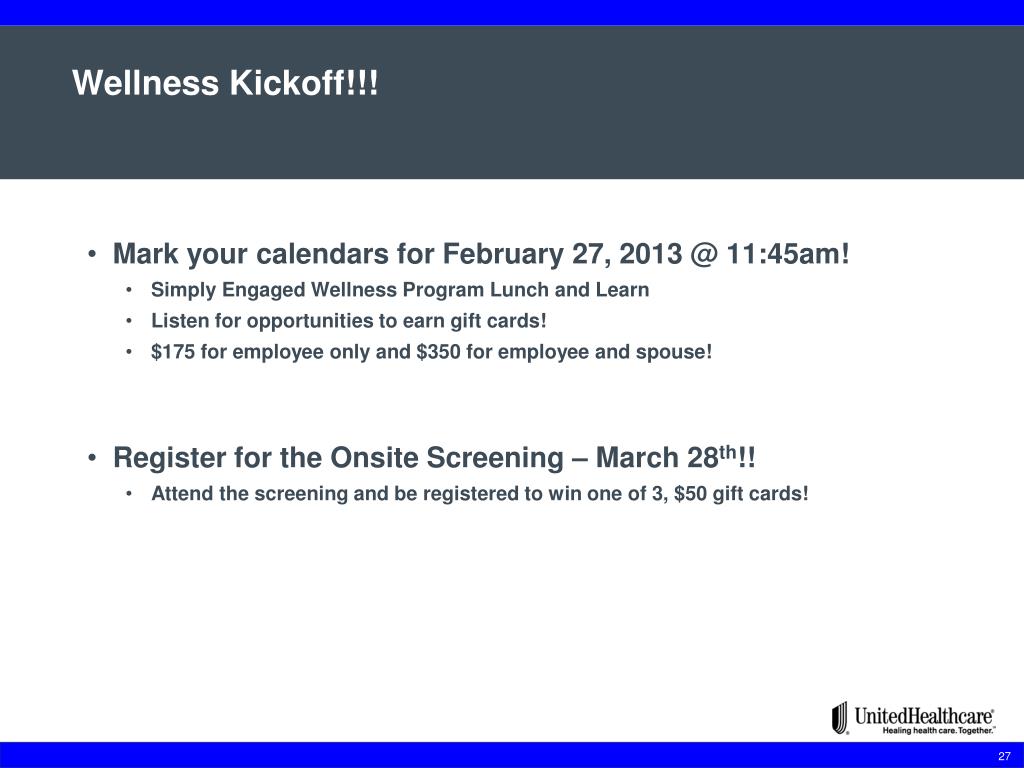Click the bullet point before 'Register for the Onsite'
Image resolution: width=1024 pixels, height=768 pixels.
[x=93, y=458]
